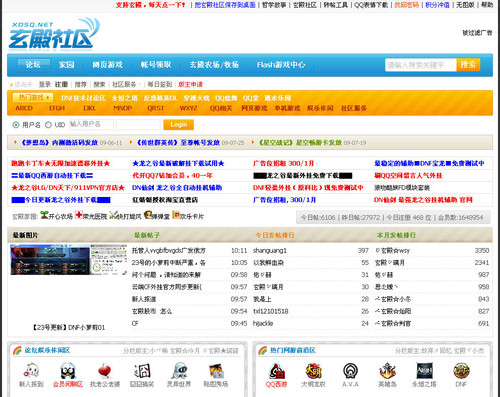Open the 每日签到 link
The width and height of the screenshot is (500, 397).
pyautogui.click(x=160, y=85)
